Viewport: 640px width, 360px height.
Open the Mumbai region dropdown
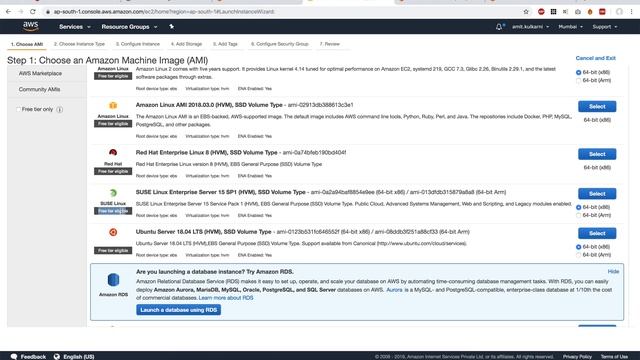pos(570,27)
